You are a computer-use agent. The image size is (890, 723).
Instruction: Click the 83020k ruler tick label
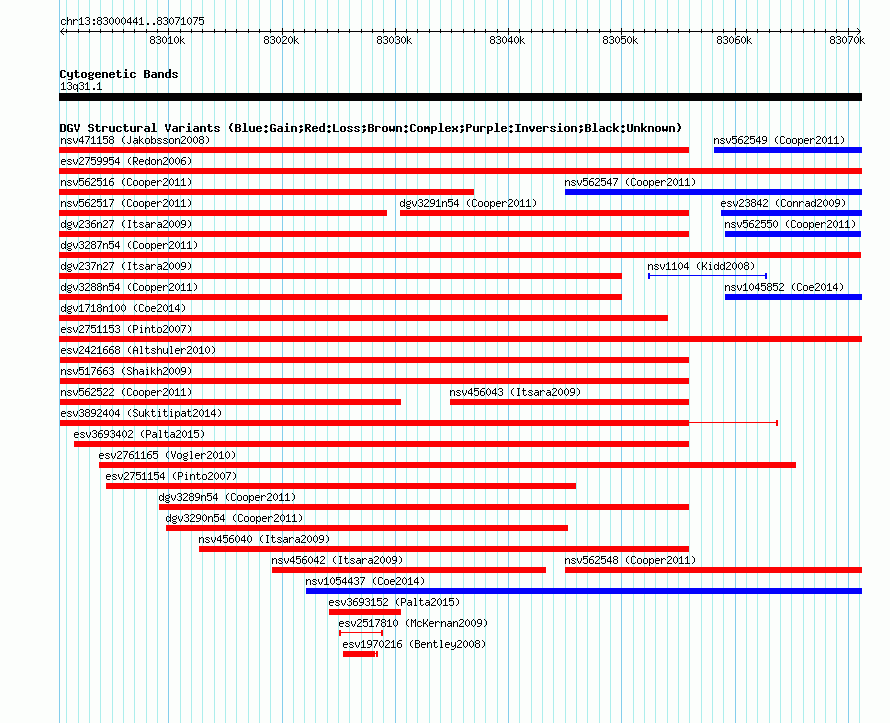pos(281,40)
